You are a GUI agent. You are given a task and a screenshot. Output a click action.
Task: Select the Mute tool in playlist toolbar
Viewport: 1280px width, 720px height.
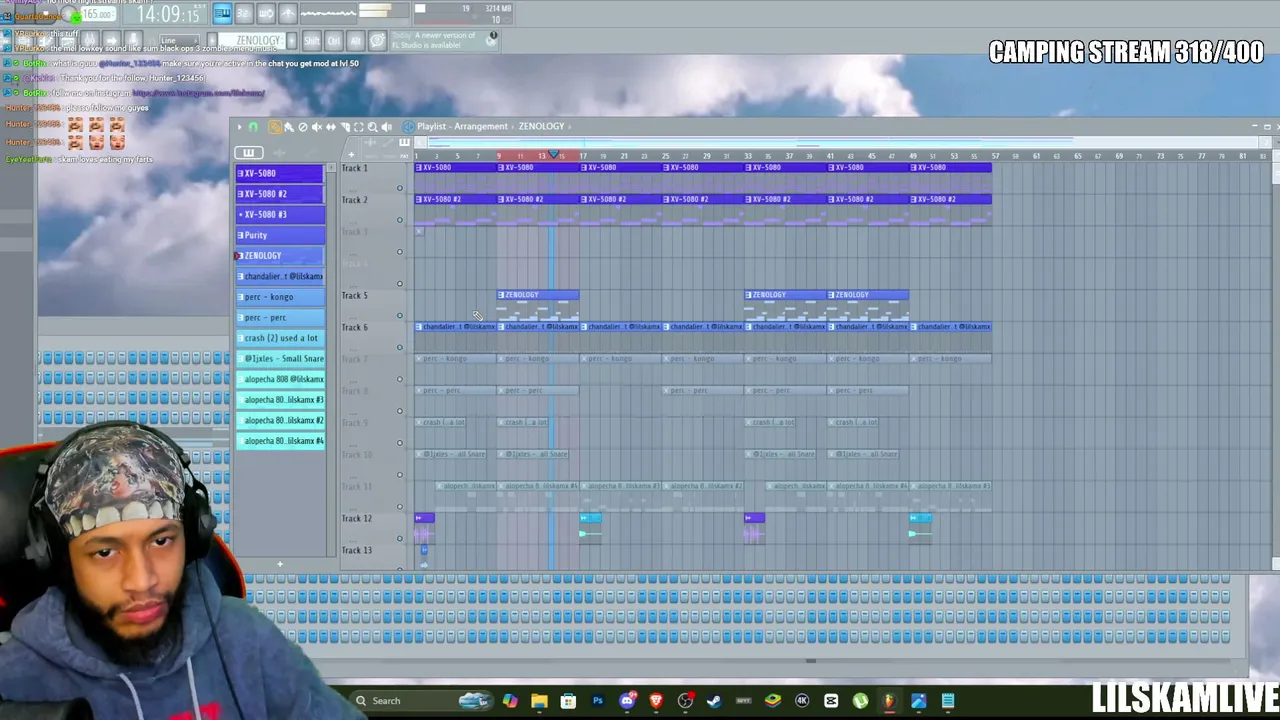317,127
